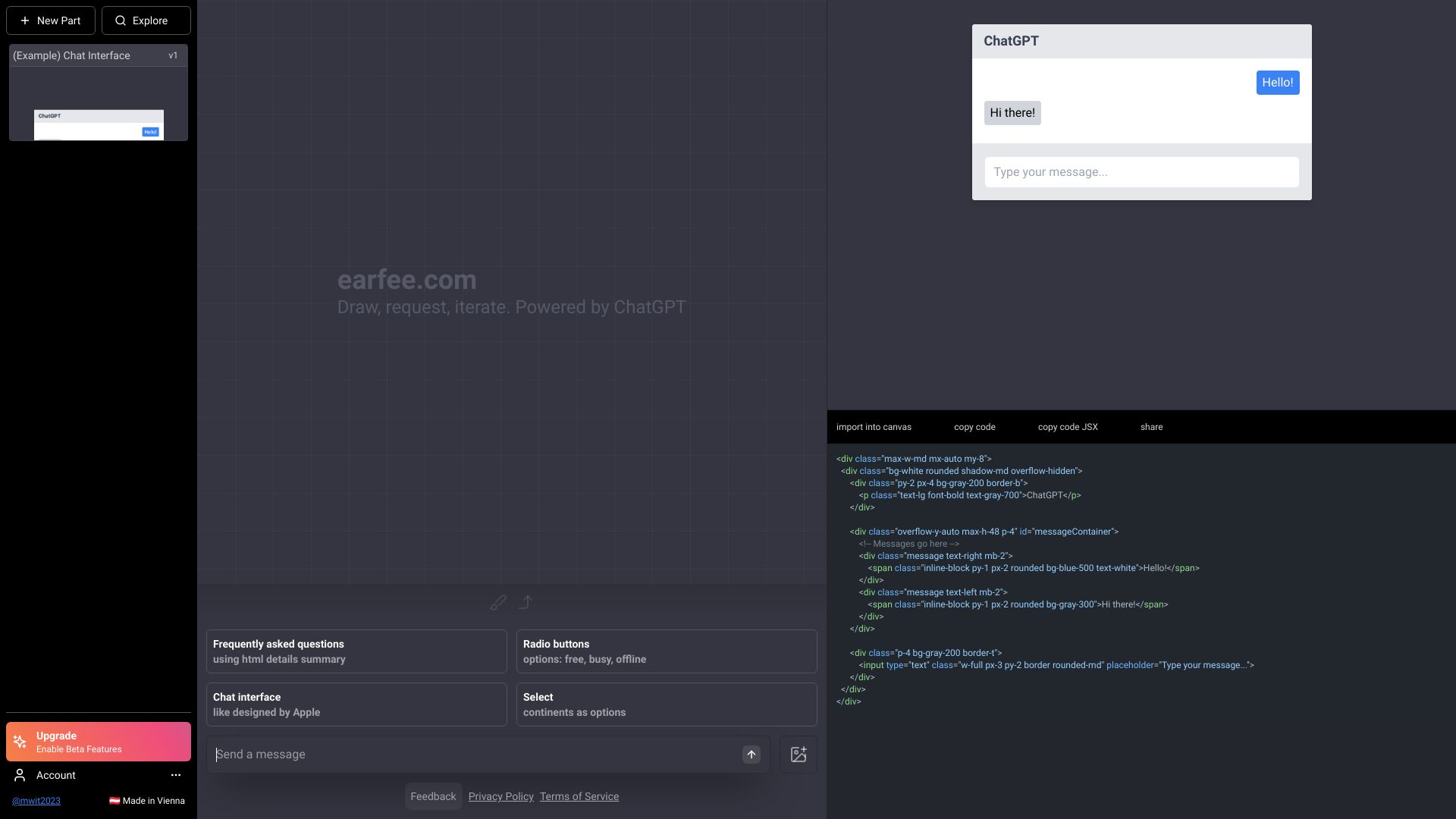Click the upload image icon
Viewport: 1456px width, 819px height.
tap(798, 755)
